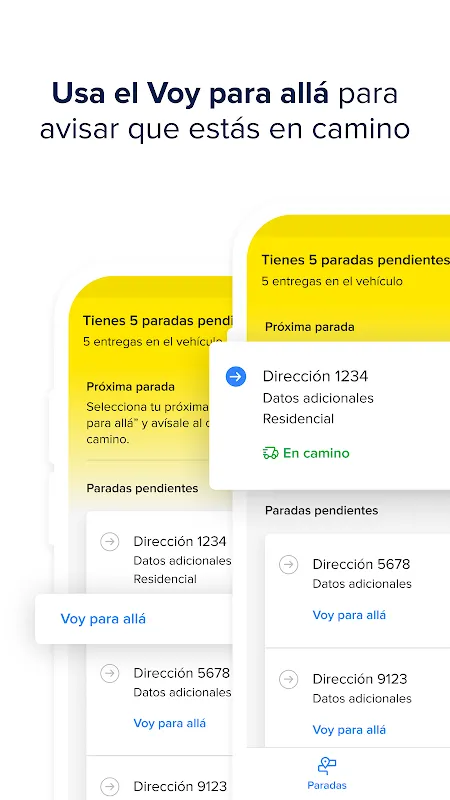Open the Paradas map pin icon
This screenshot has height=800, width=450.
click(x=327, y=765)
